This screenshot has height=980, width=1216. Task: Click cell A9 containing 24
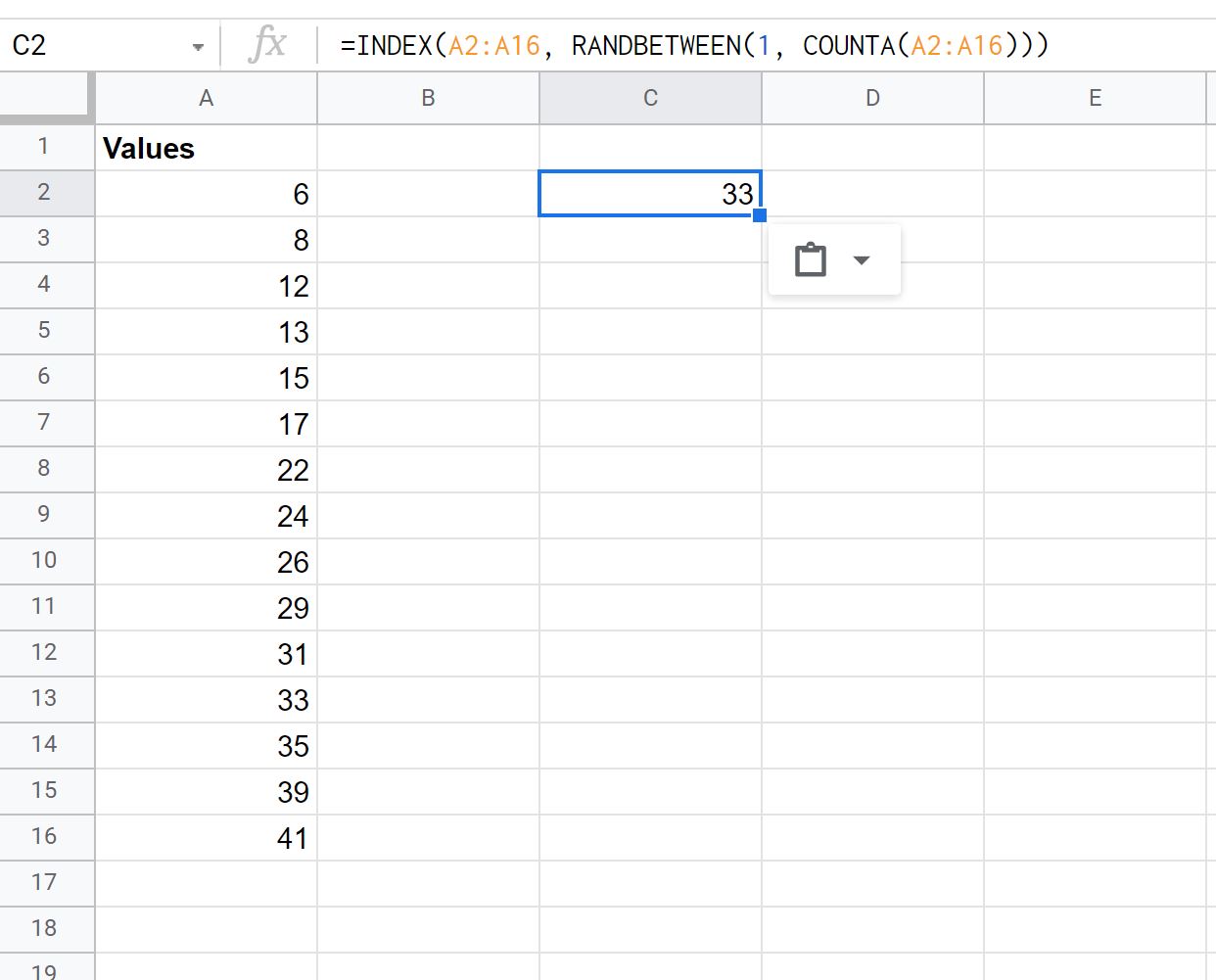click(x=206, y=516)
